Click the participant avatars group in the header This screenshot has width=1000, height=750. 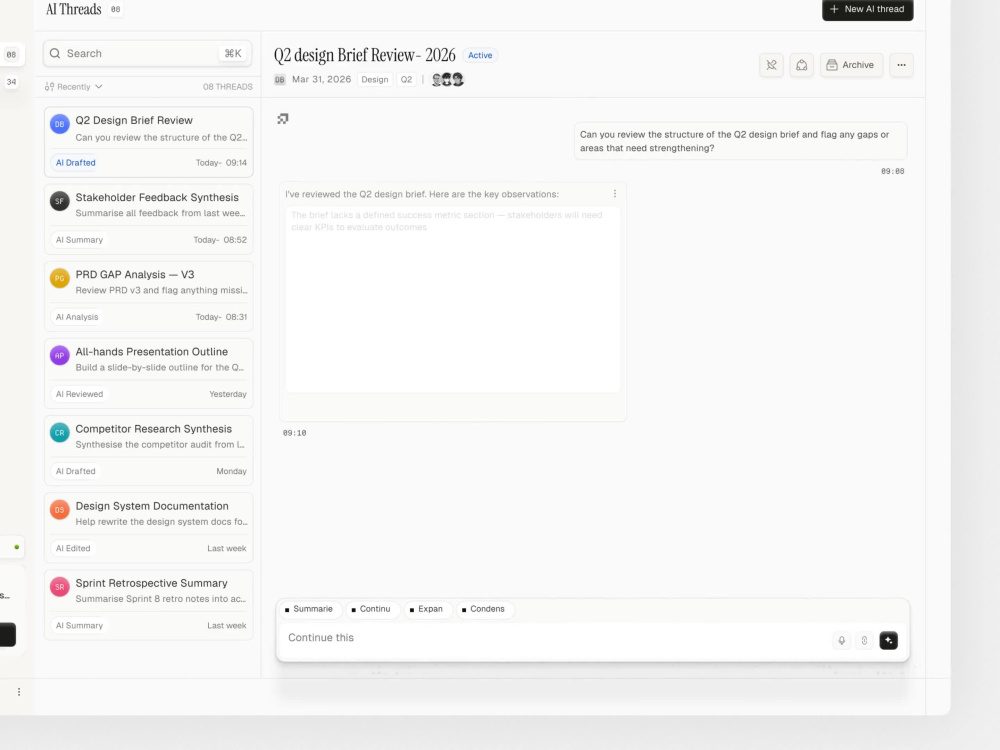(x=448, y=80)
